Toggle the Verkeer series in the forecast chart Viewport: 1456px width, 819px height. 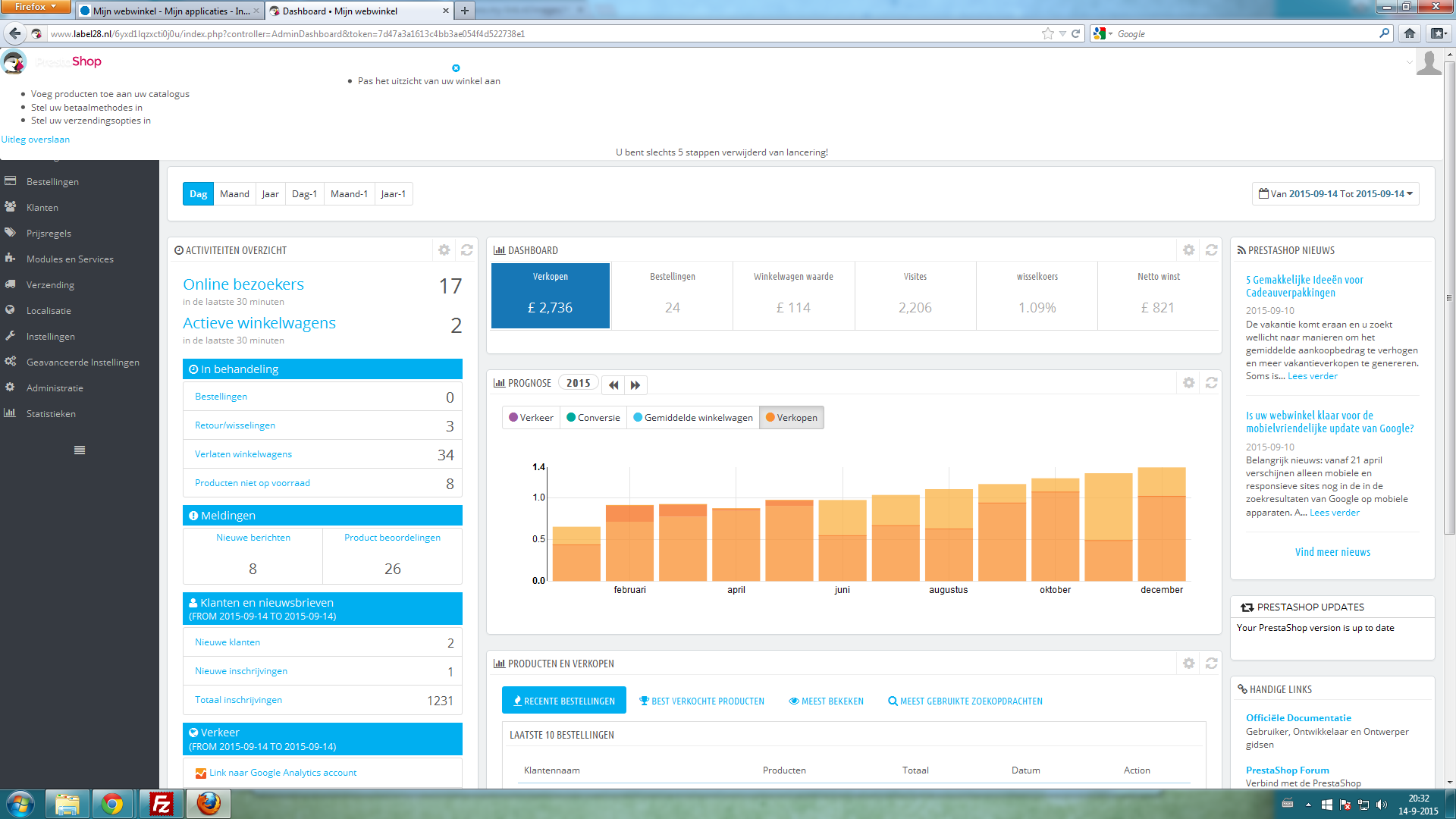coord(531,418)
